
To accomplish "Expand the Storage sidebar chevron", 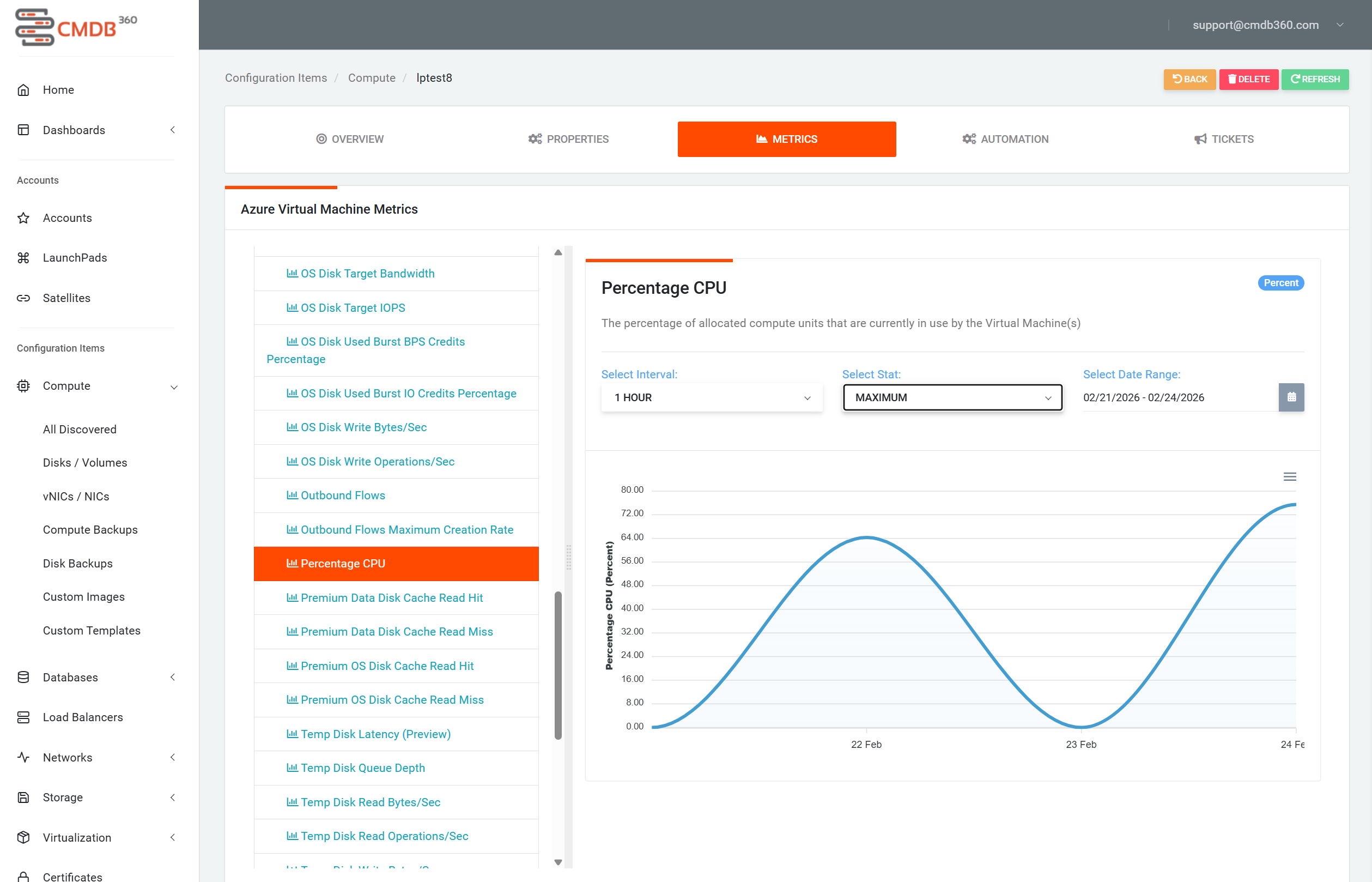I will (x=173, y=798).
